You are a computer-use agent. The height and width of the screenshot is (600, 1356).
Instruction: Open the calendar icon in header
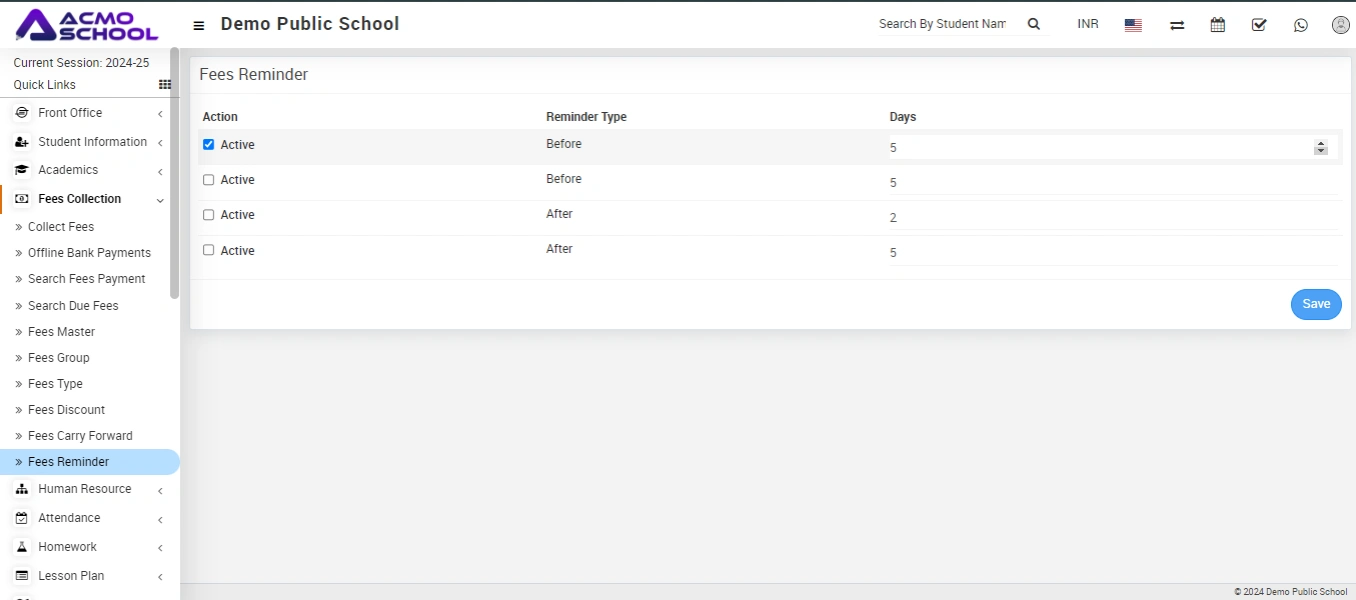click(x=1218, y=25)
